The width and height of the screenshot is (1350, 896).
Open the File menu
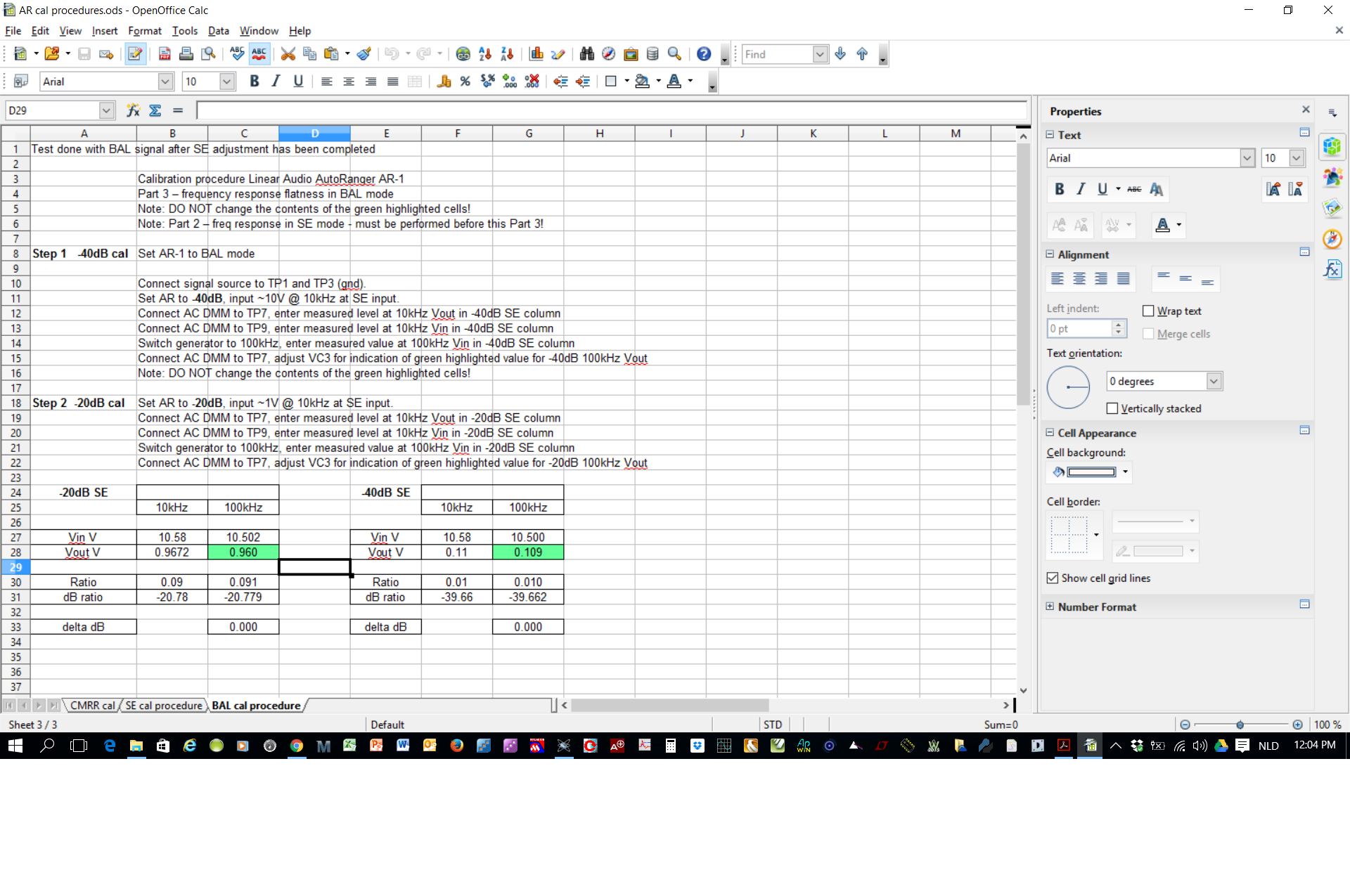tap(13, 31)
